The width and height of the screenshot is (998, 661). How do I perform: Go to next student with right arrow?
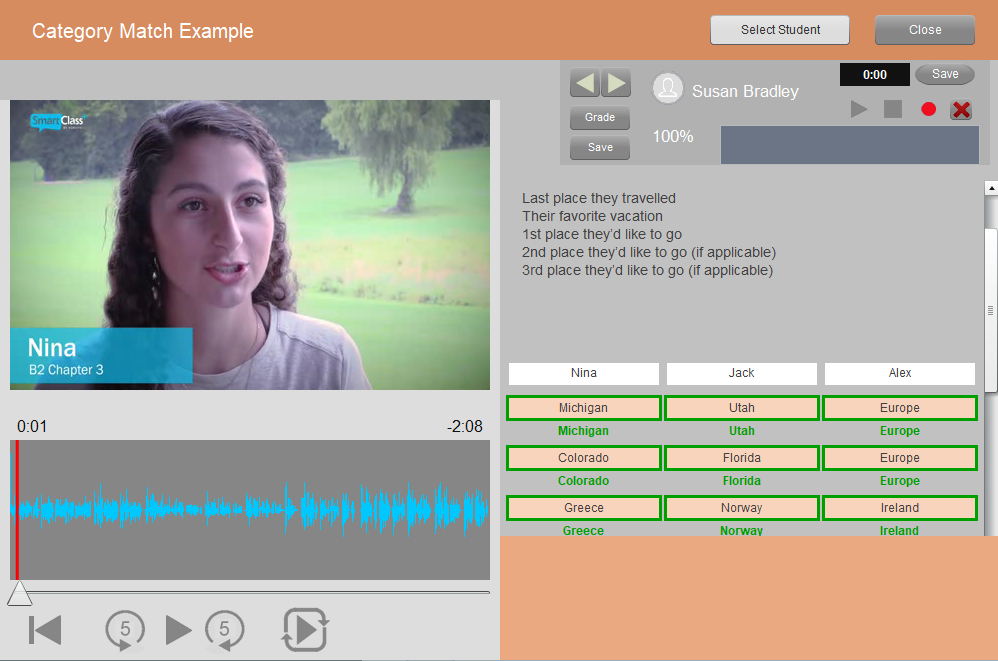615,82
